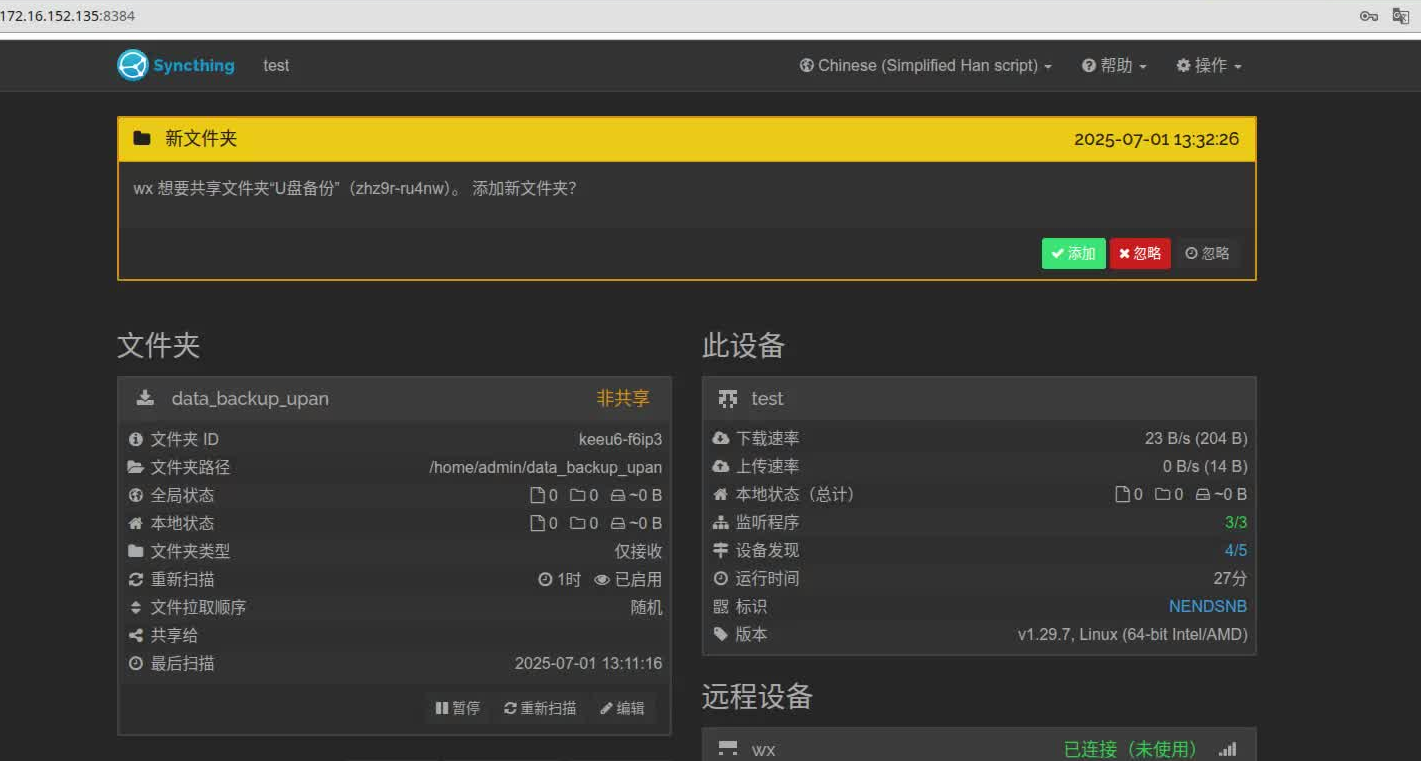Click the browser address bar

point(400,16)
